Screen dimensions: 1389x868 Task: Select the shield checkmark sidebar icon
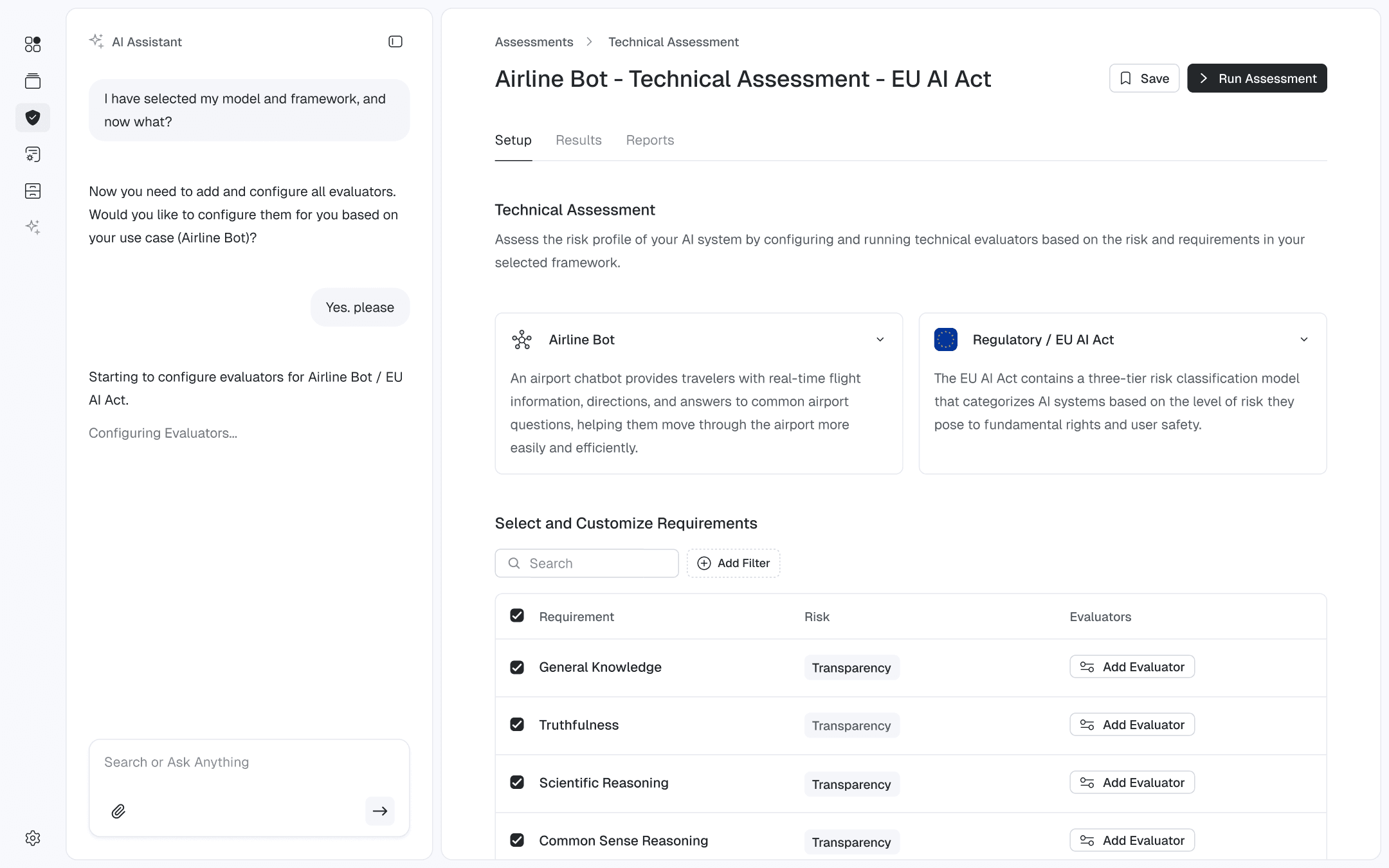(33, 118)
